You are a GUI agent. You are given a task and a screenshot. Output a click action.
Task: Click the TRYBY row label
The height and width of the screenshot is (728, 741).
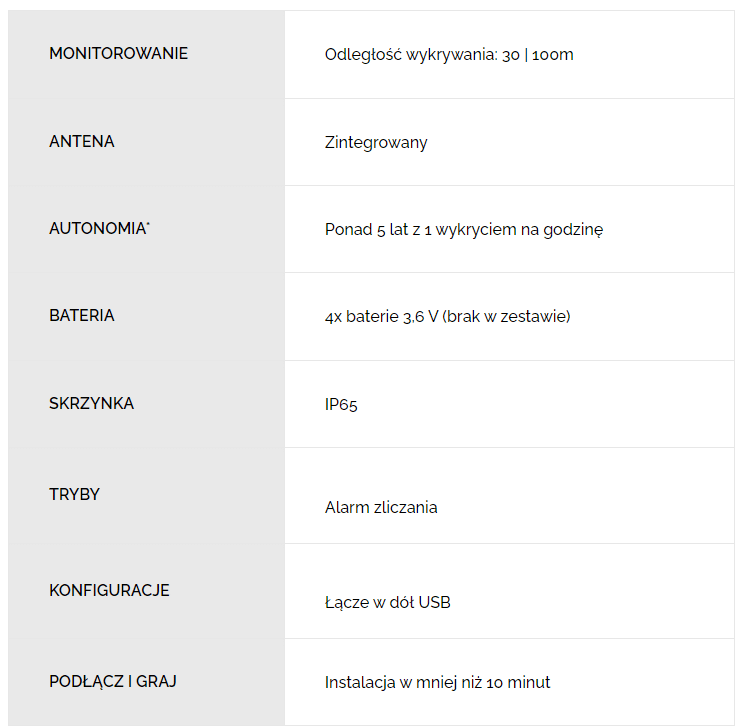75,494
